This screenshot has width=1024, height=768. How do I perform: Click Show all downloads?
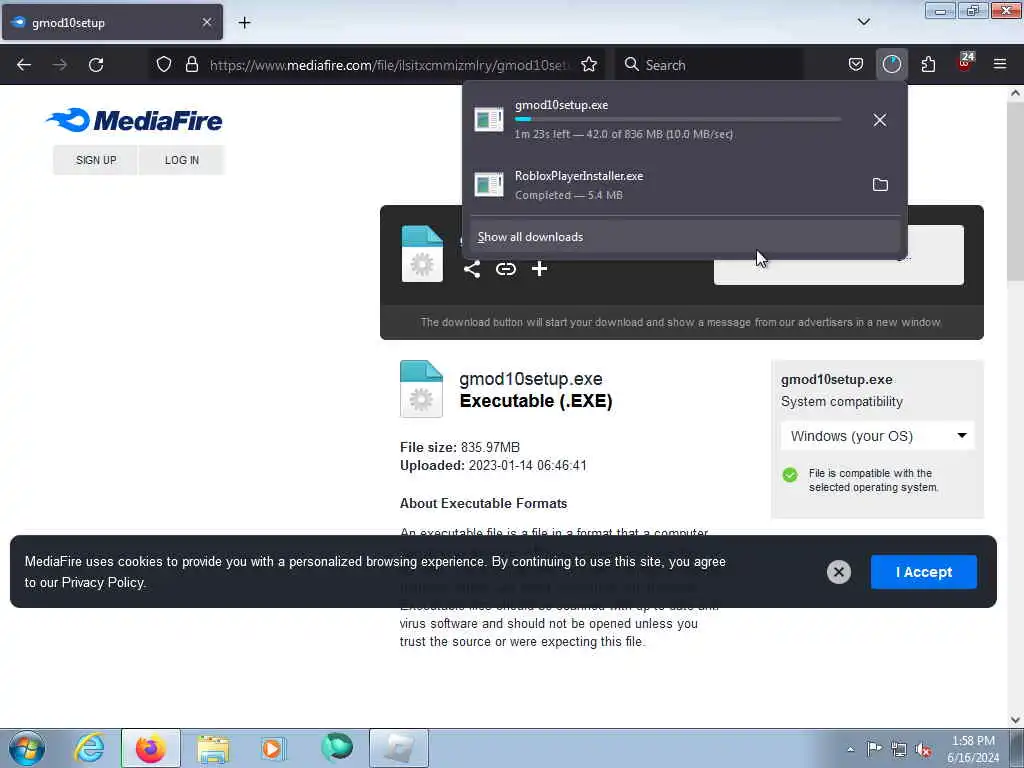pos(684,237)
